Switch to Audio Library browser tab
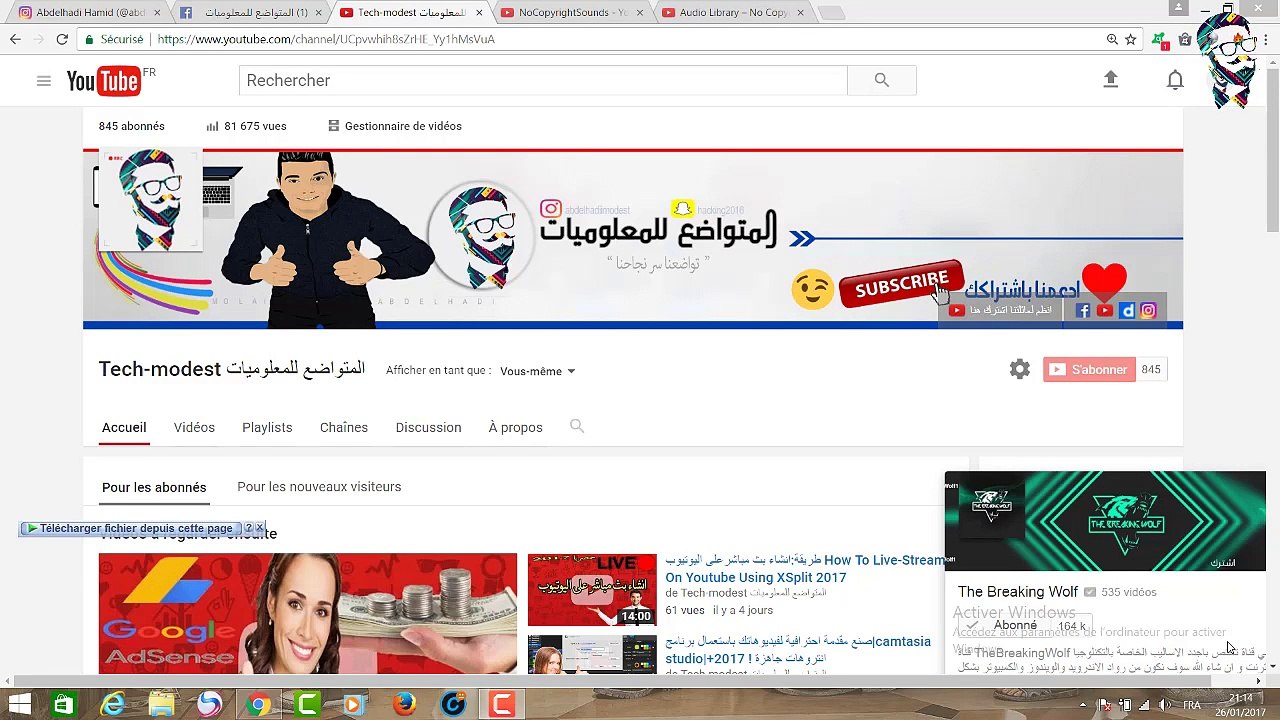Screen dimensions: 1280x720 coord(733,13)
